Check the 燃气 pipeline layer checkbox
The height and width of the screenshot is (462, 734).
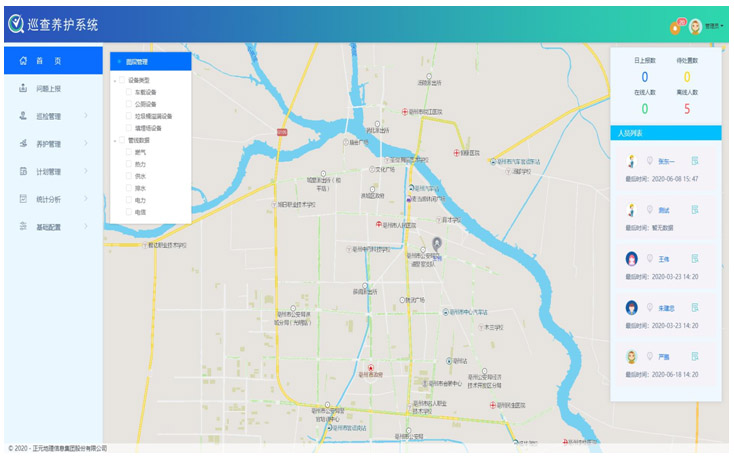point(128,152)
